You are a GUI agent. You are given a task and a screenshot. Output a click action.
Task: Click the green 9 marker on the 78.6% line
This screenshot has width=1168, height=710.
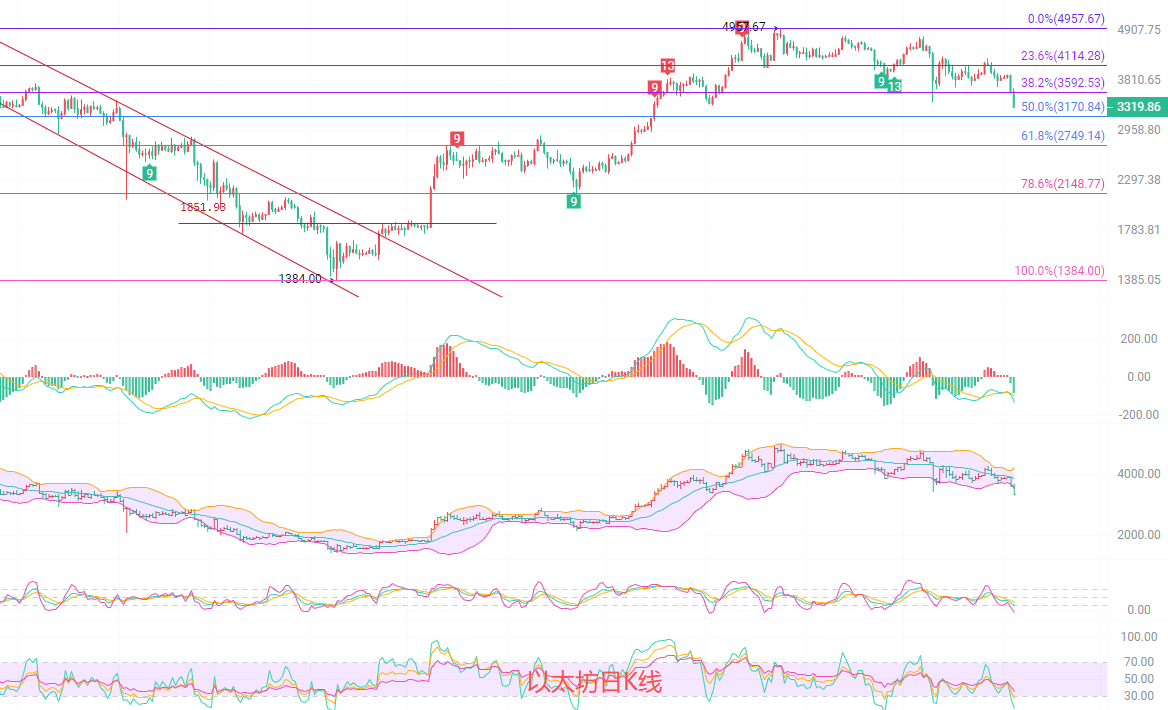pyautogui.click(x=574, y=201)
